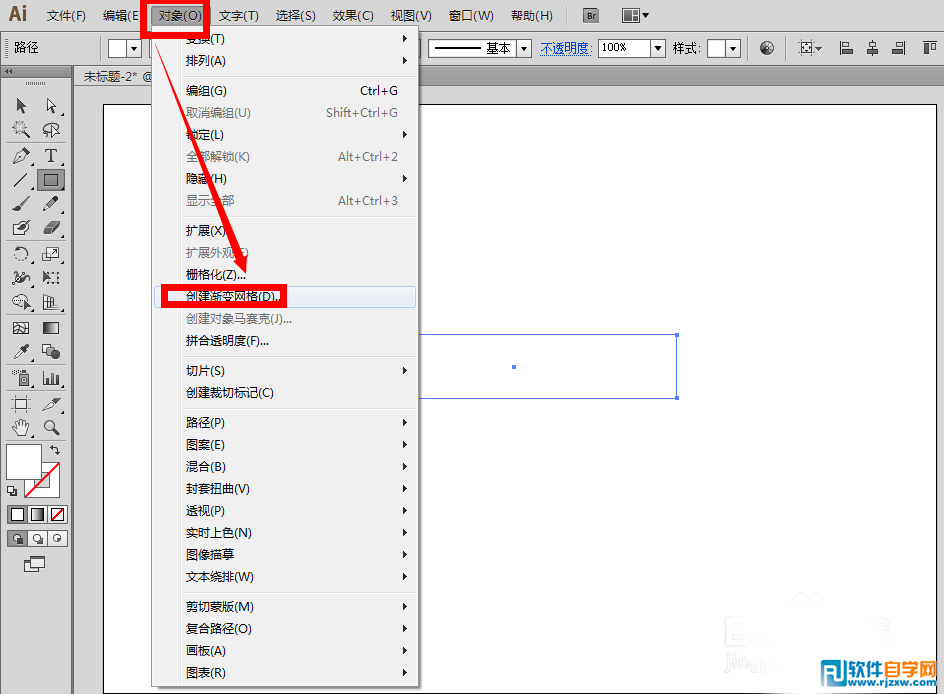Select the Rotate tool
The width and height of the screenshot is (944, 694).
pyautogui.click(x=21, y=253)
